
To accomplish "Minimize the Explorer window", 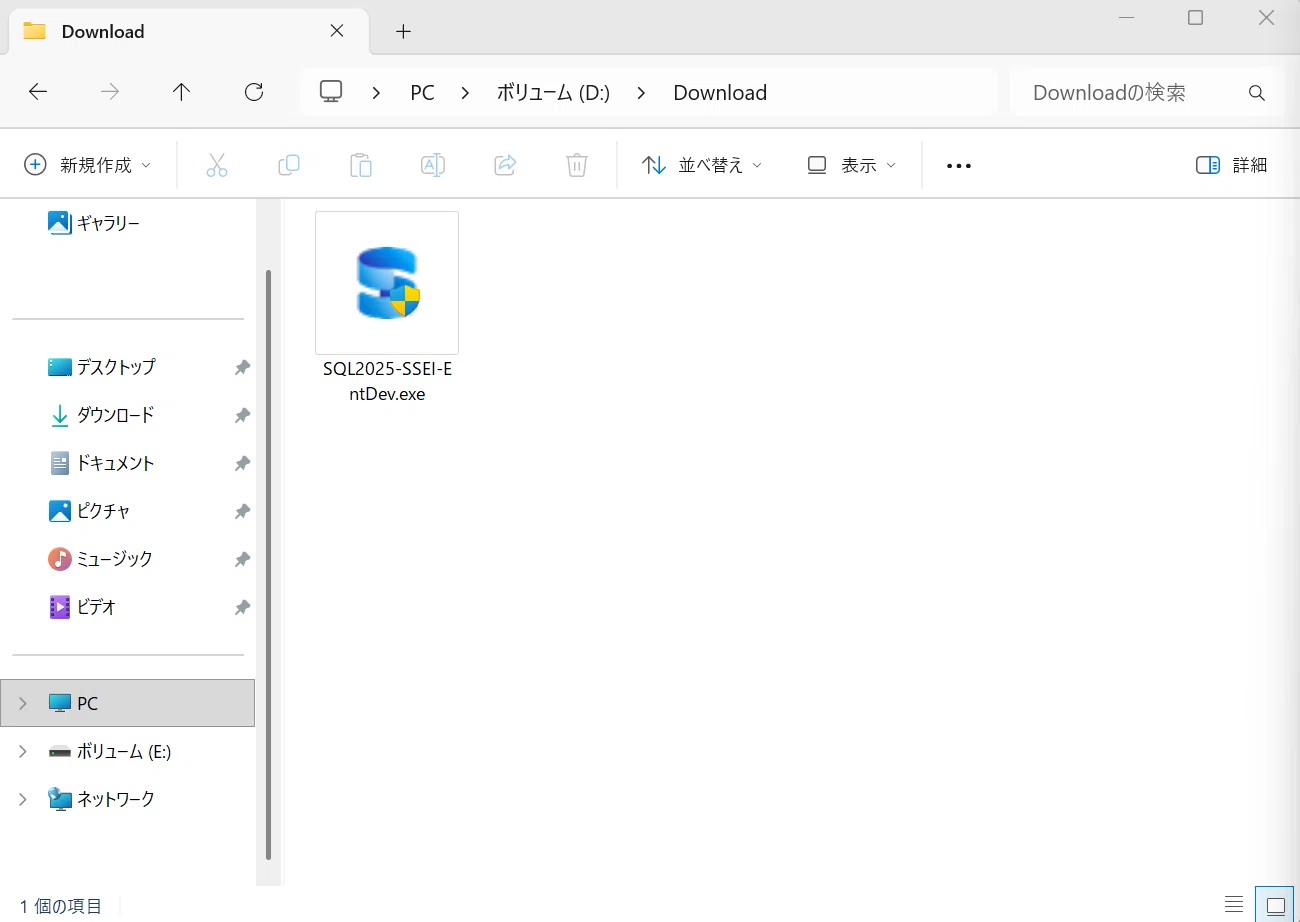I will coord(1127,18).
